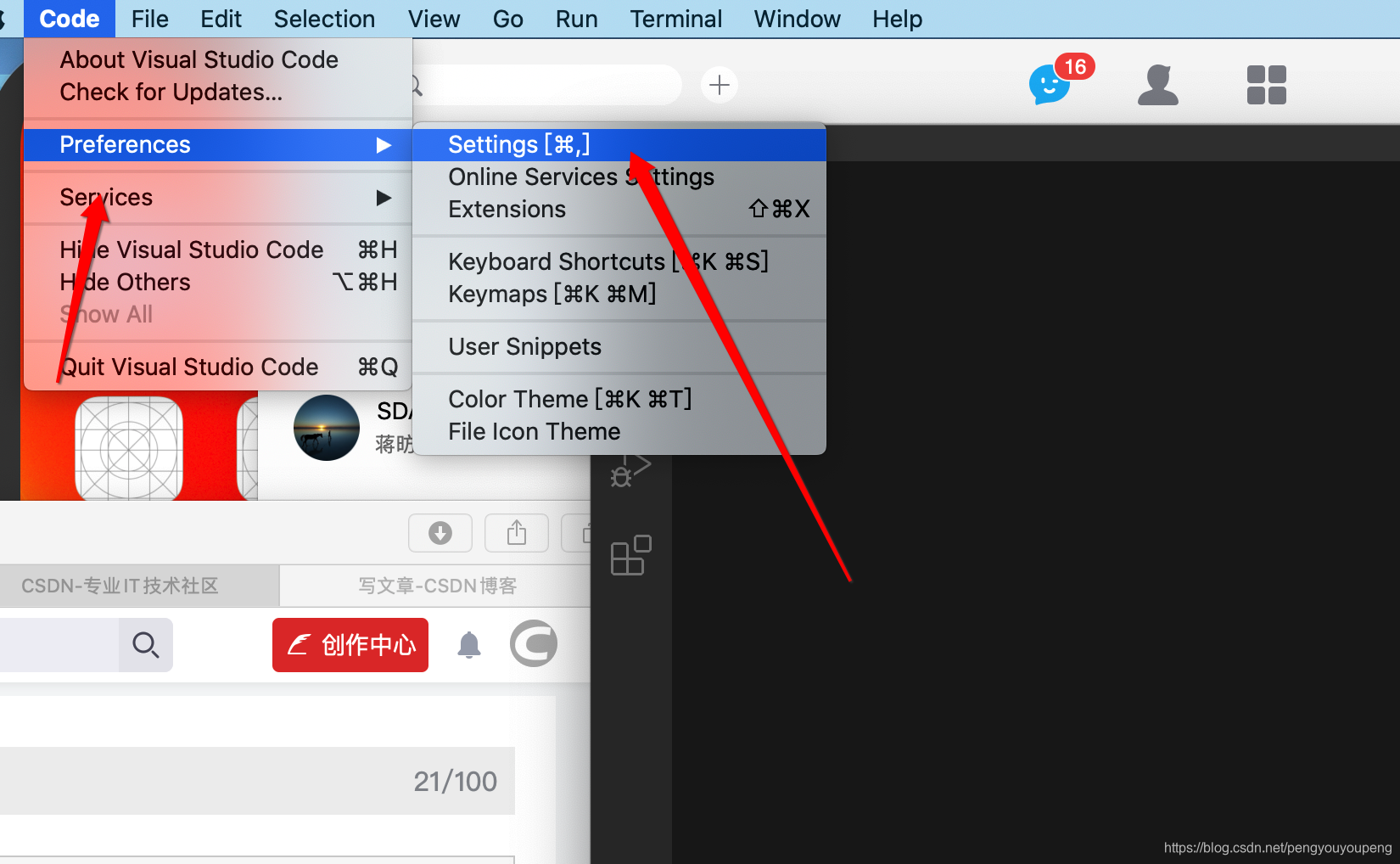This screenshot has width=1400, height=864.
Task: Open the Window menu
Action: 797,19
